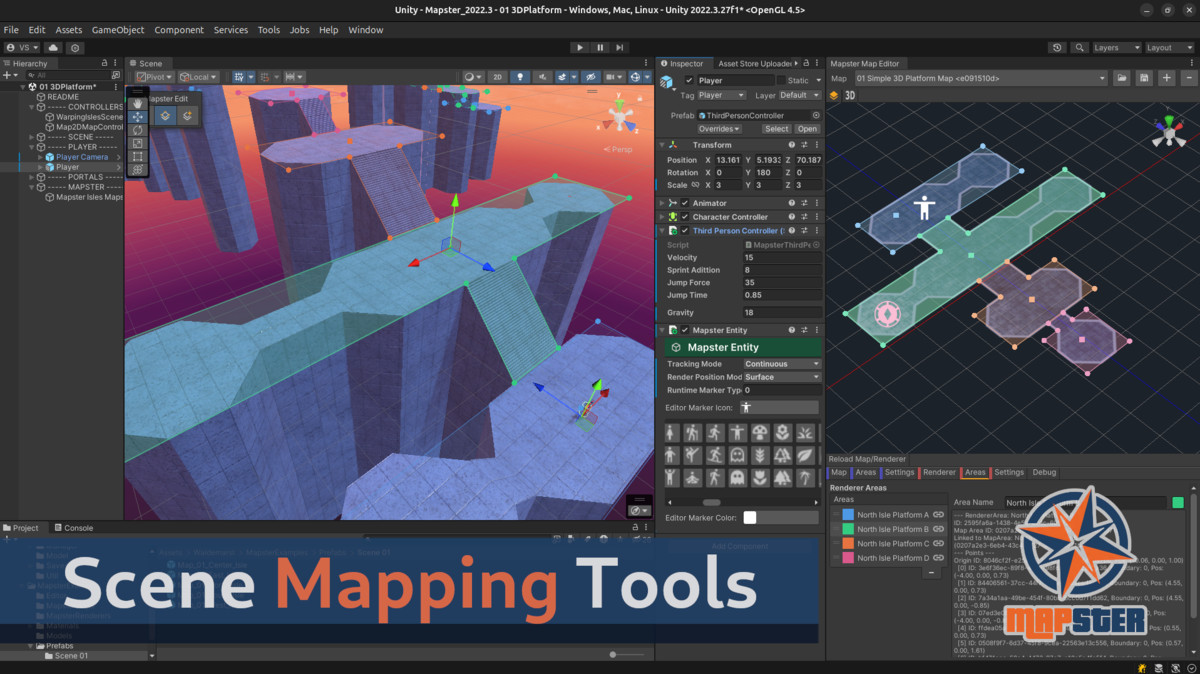Screen dimensions: 1200x674
Task: Pick the leaf marker icon
Action: (x=805, y=456)
